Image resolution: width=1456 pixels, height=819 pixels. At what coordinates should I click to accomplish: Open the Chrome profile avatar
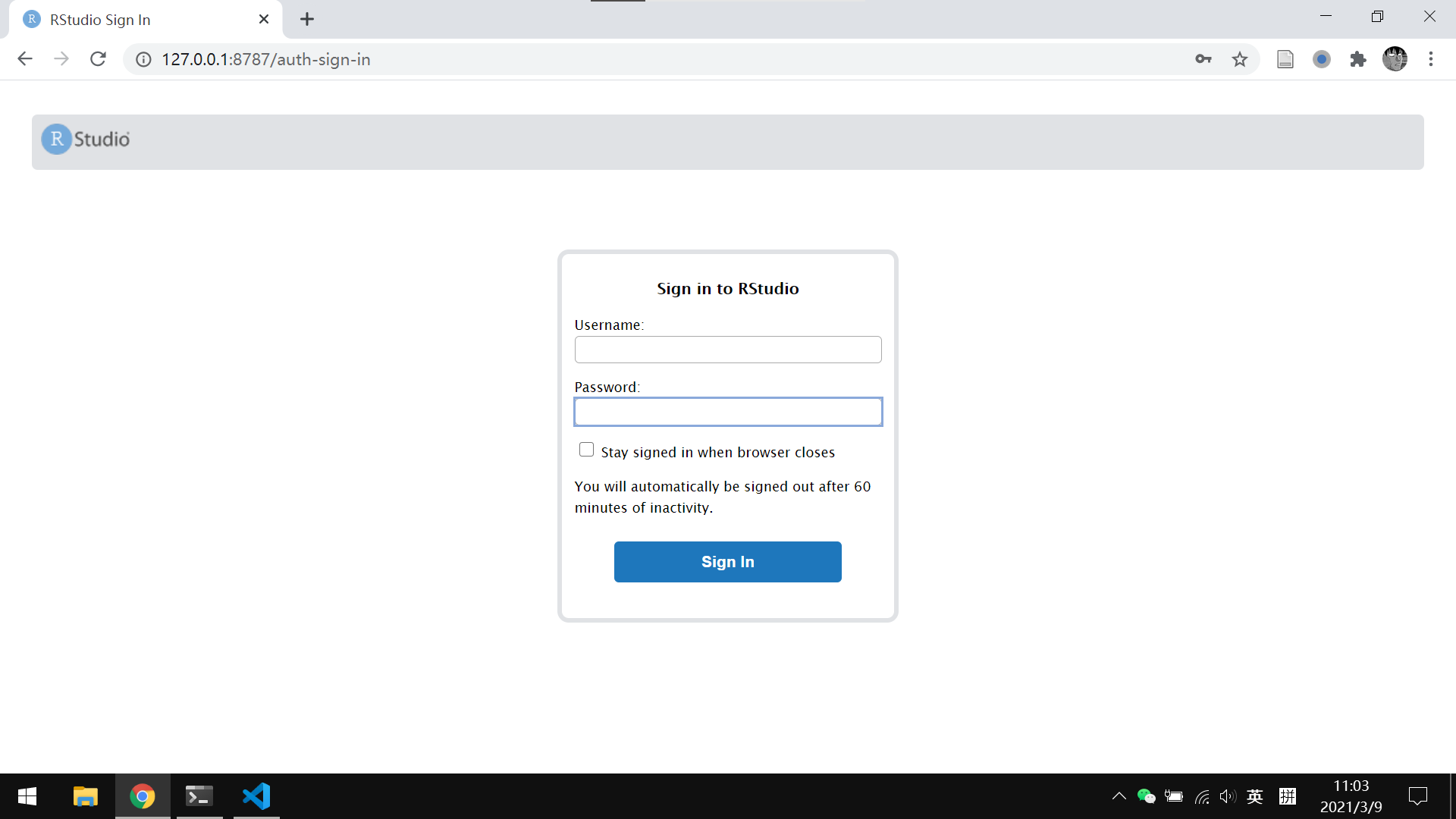[1395, 59]
